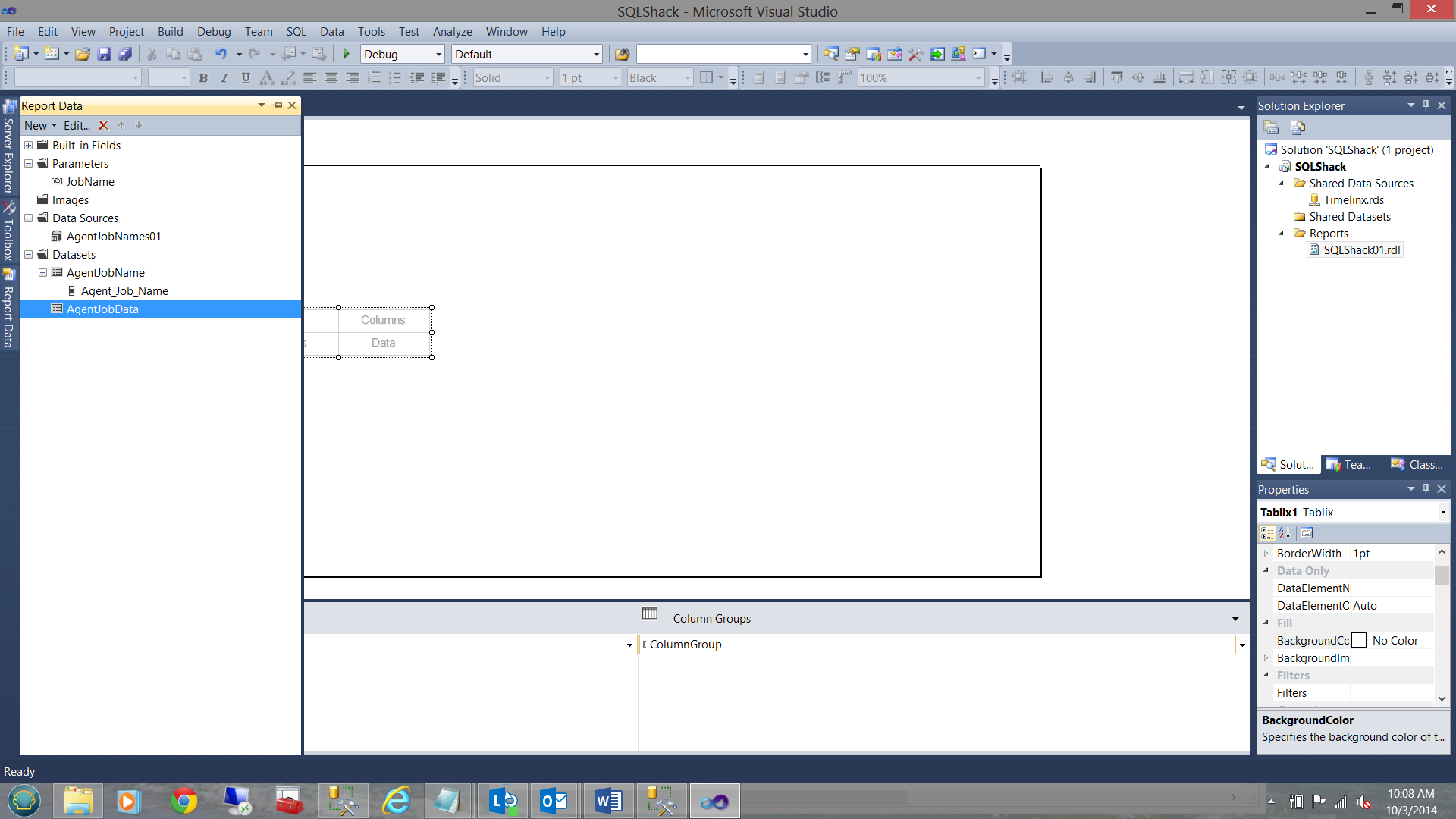1456x819 pixels.
Task: Click Property Pages icon in Properties panel
Action: (1307, 533)
